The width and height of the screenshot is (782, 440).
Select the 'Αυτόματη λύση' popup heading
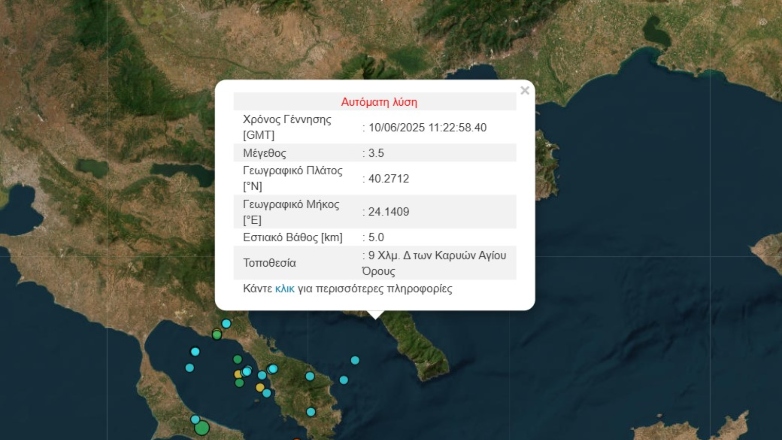379,102
